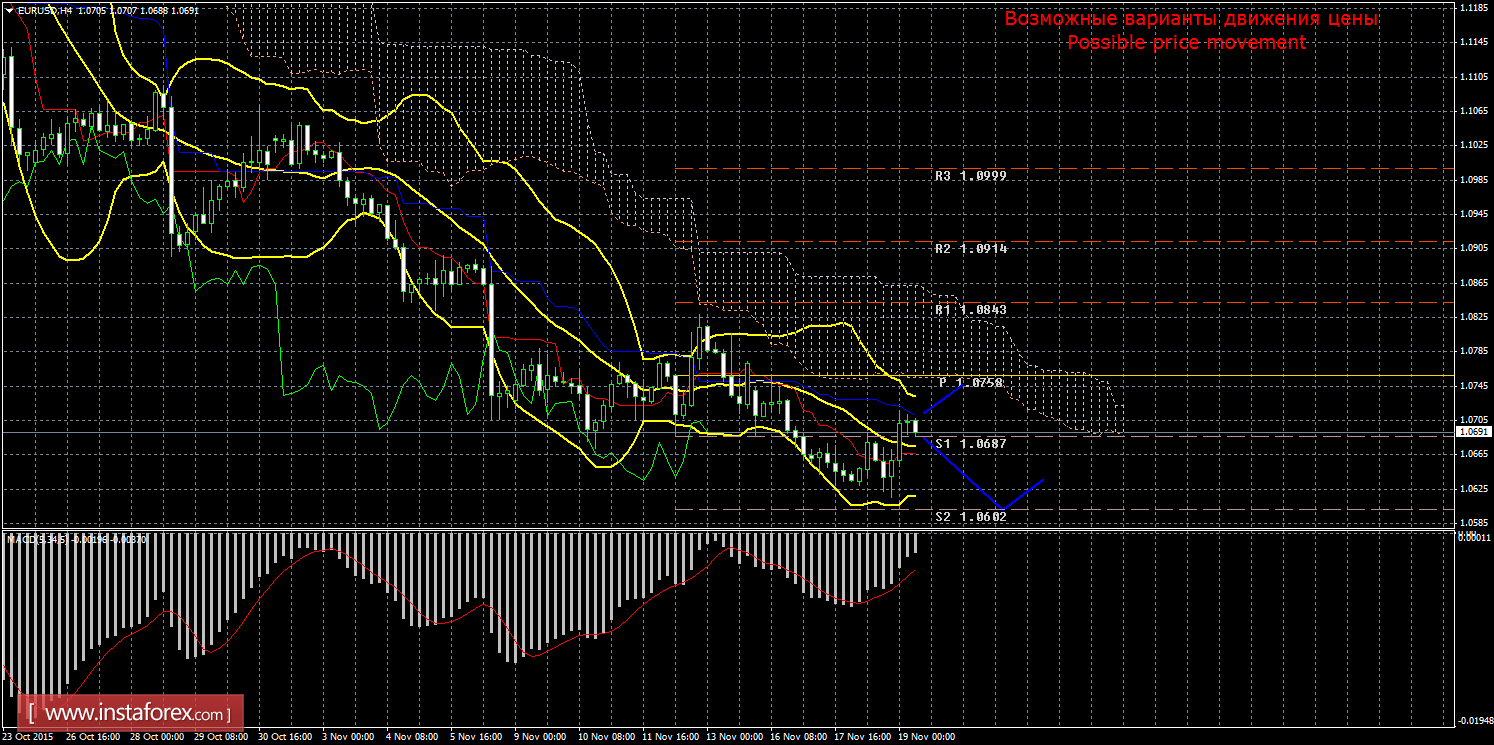The width and height of the screenshot is (1494, 745).
Task: Click the 11 Nov 16:00 time label
Action: click(x=668, y=737)
